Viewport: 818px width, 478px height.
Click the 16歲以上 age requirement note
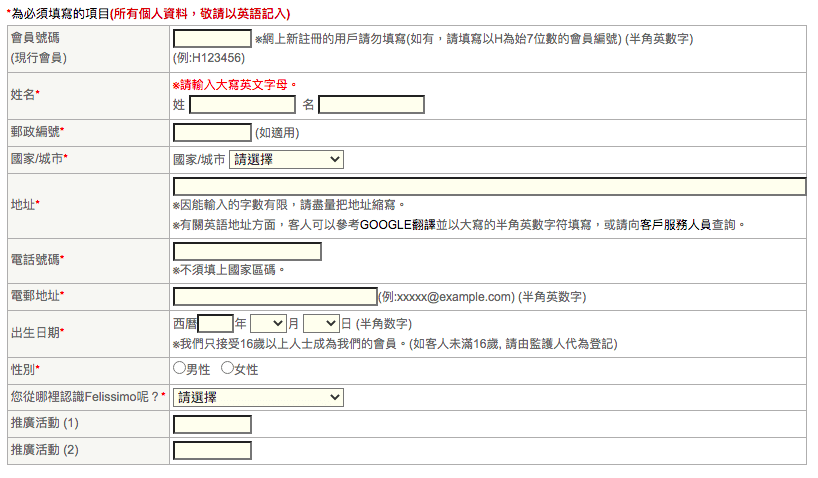(x=395, y=344)
